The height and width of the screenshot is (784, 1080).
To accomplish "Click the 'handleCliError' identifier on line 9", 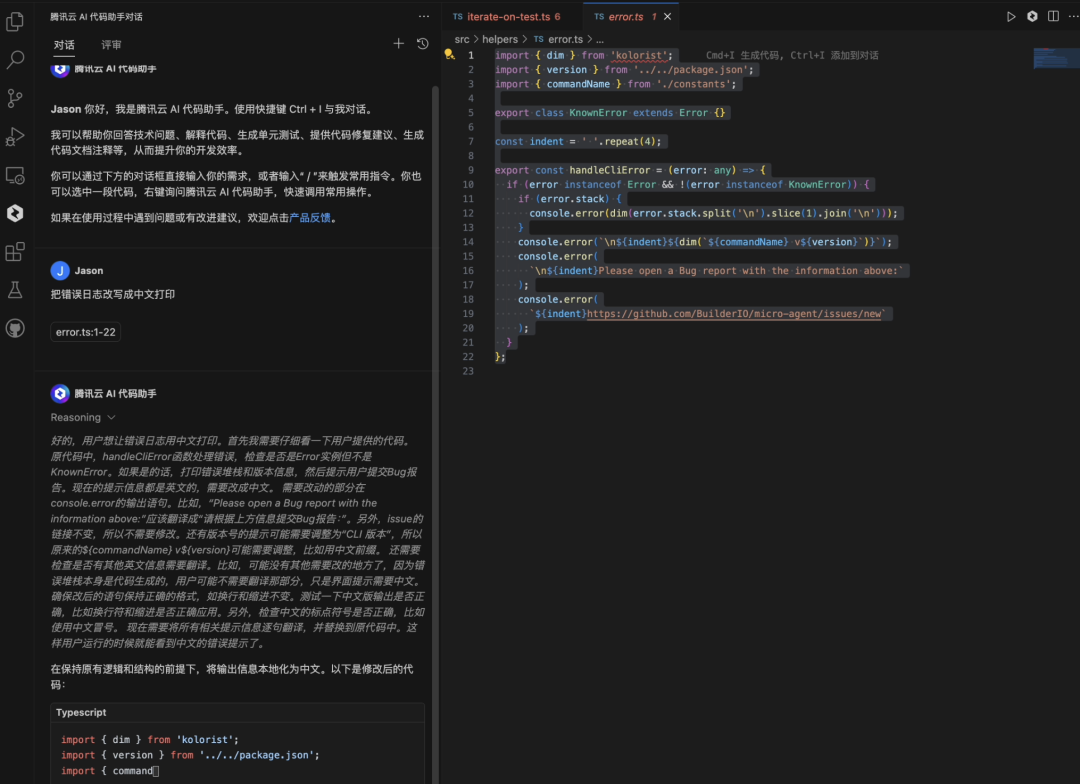I will tap(610, 170).
